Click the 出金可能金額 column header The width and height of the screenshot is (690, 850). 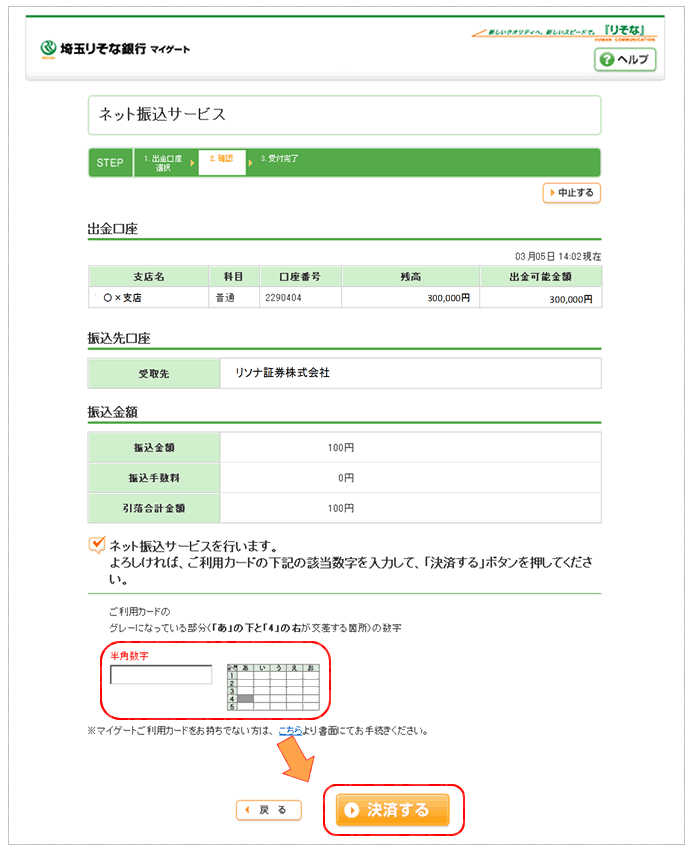coord(541,276)
